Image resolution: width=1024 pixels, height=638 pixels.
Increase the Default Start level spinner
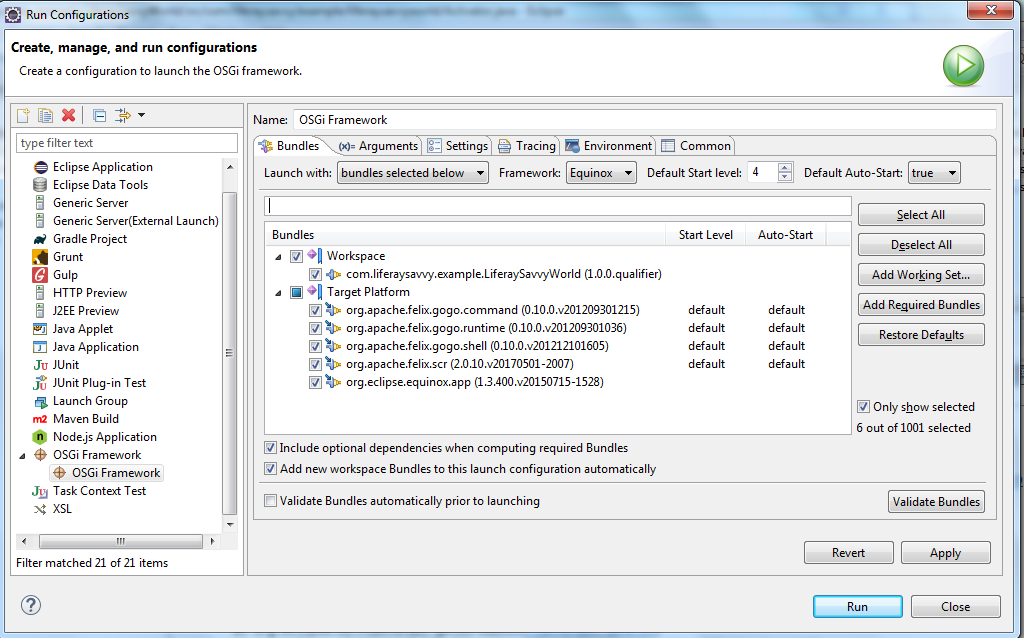[785, 168]
